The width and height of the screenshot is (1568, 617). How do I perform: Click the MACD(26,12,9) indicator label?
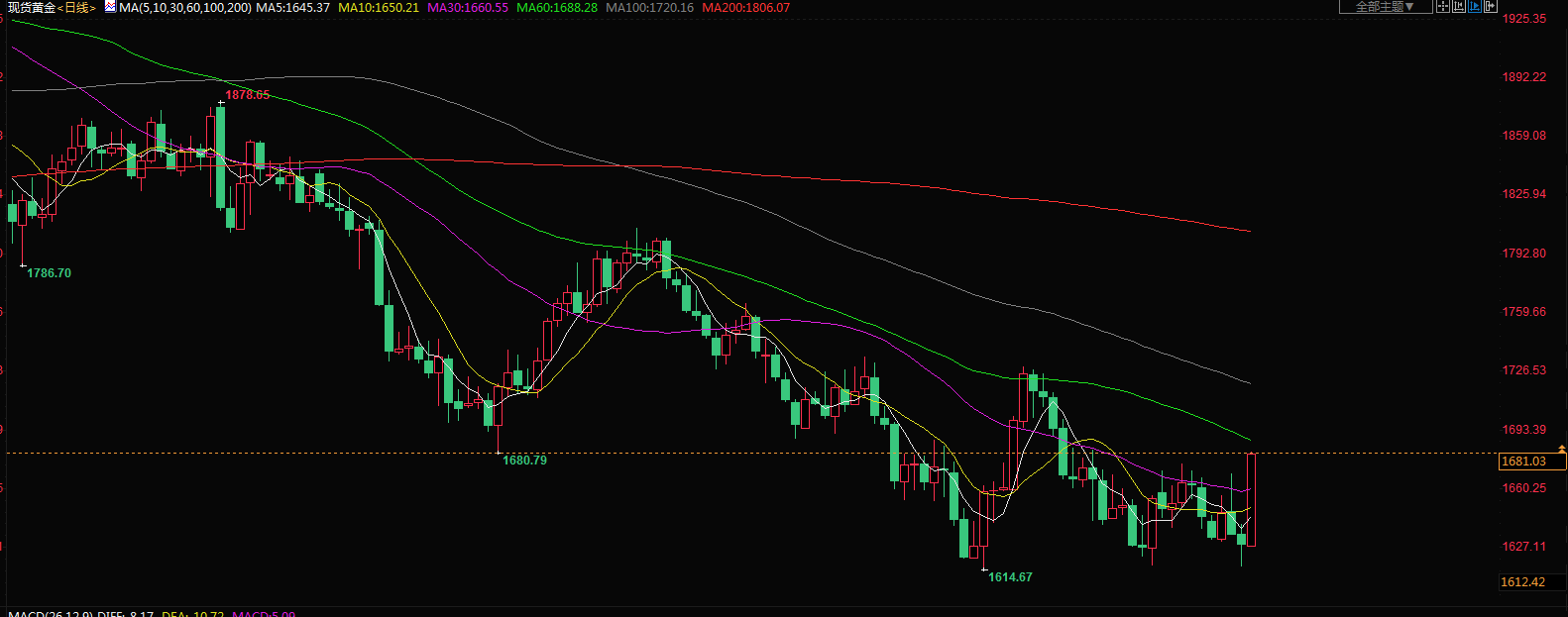pos(51,615)
